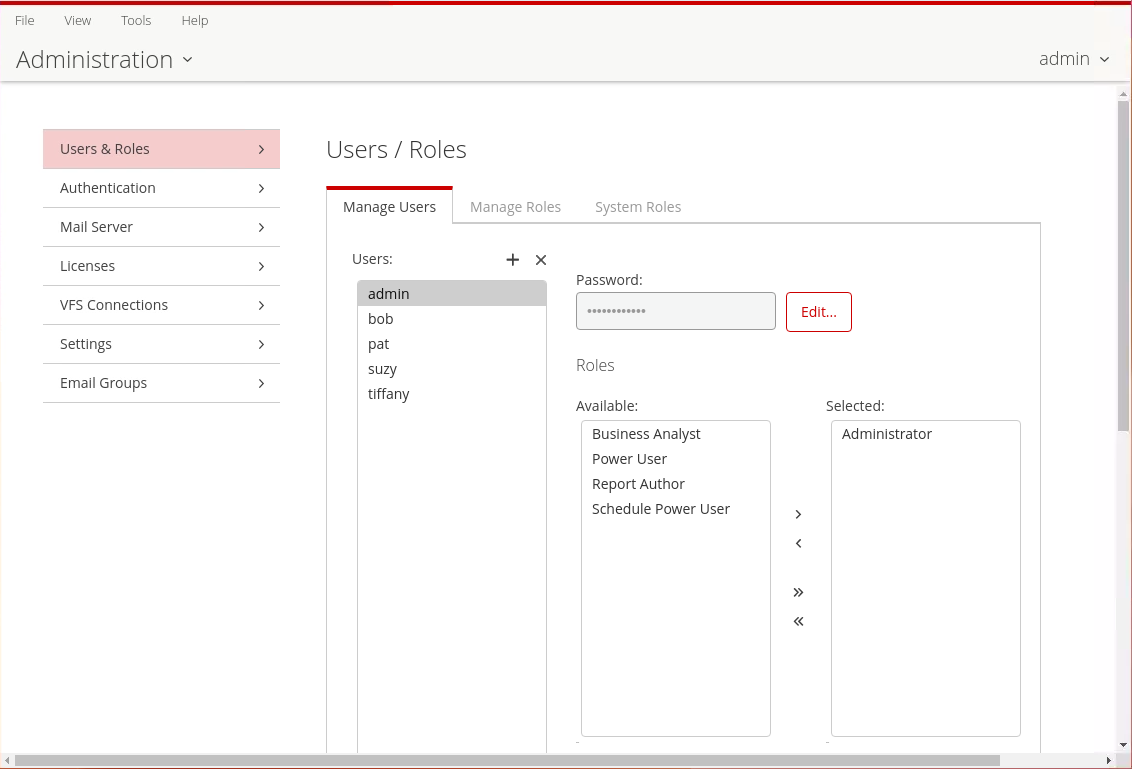The image size is (1132, 769).
Task: Select Administrator in Selected roles
Action: 887,434
